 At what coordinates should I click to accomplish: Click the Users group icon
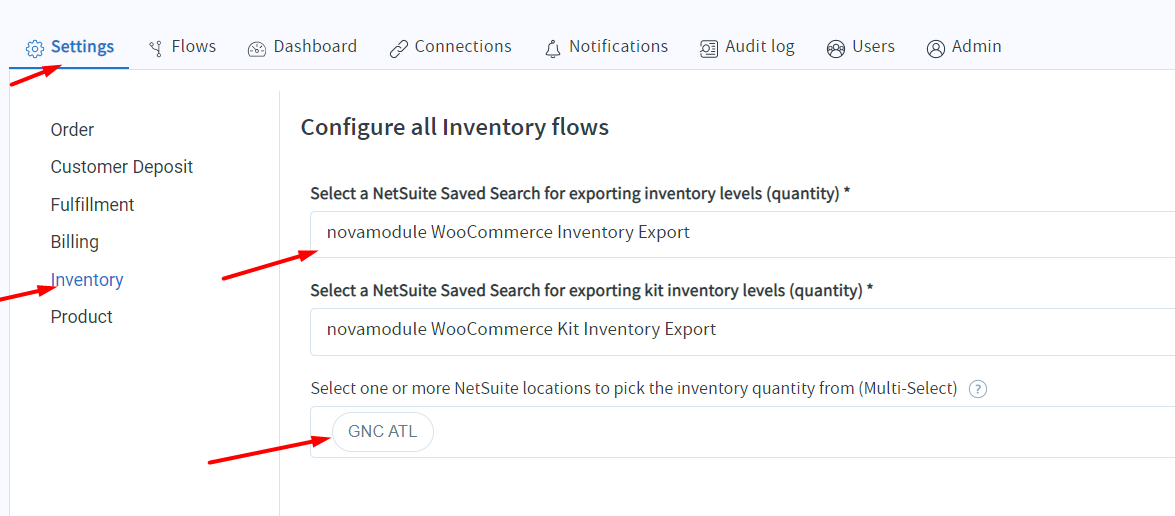pyautogui.click(x=836, y=48)
